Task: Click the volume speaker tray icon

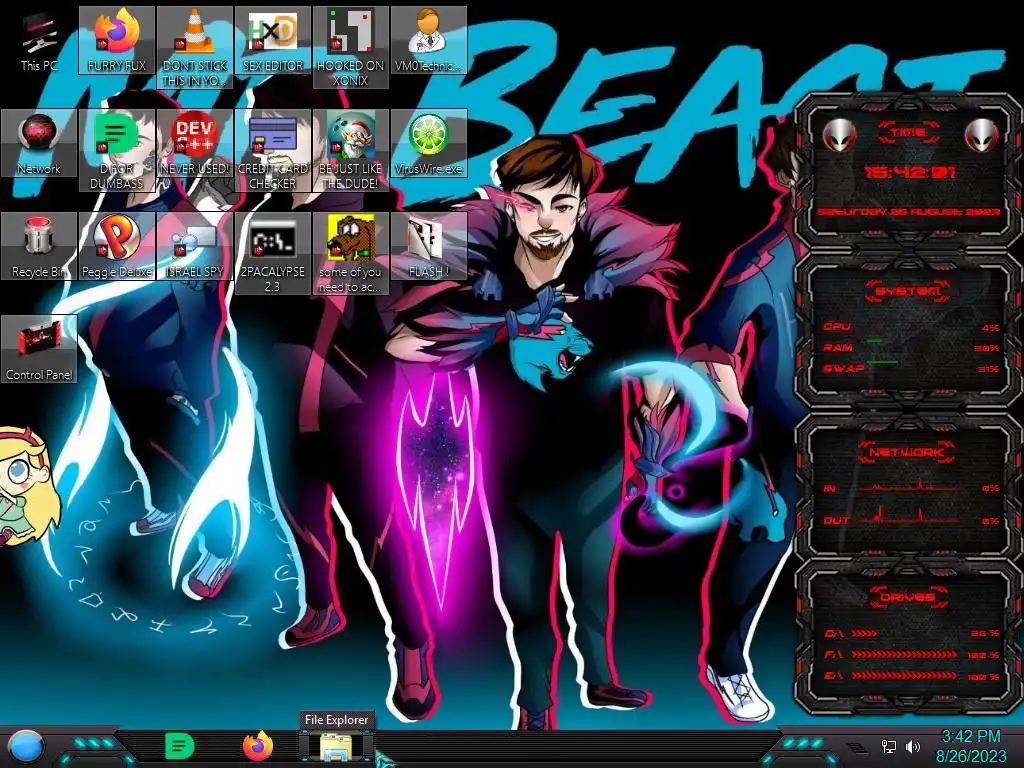Action: (913, 746)
